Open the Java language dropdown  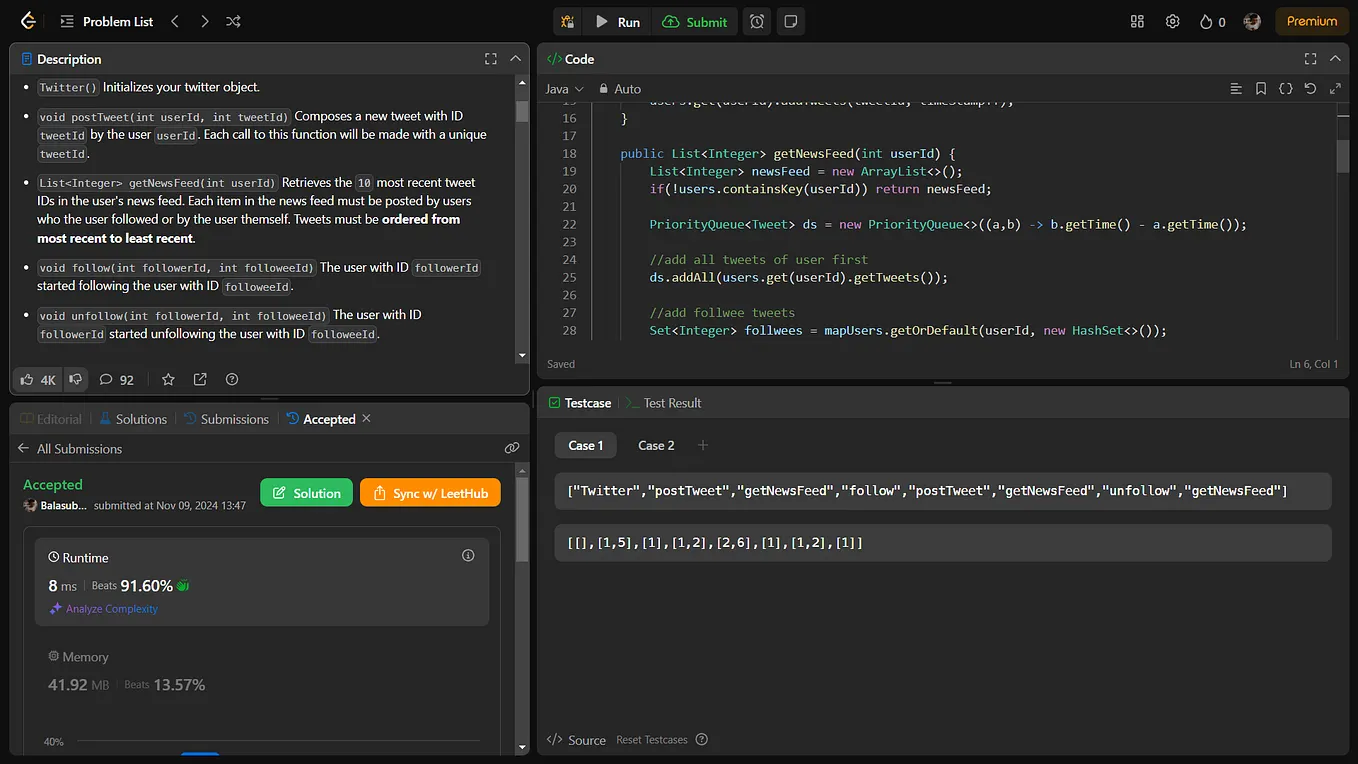[564, 89]
